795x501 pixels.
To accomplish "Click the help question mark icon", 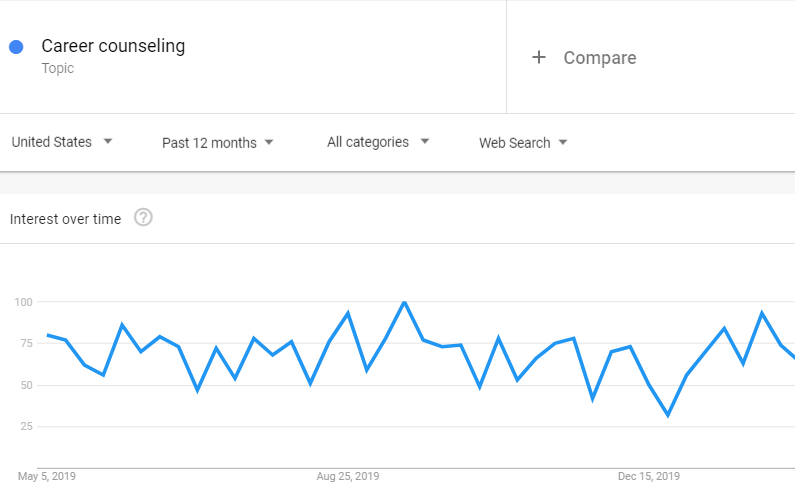I will pos(143,218).
